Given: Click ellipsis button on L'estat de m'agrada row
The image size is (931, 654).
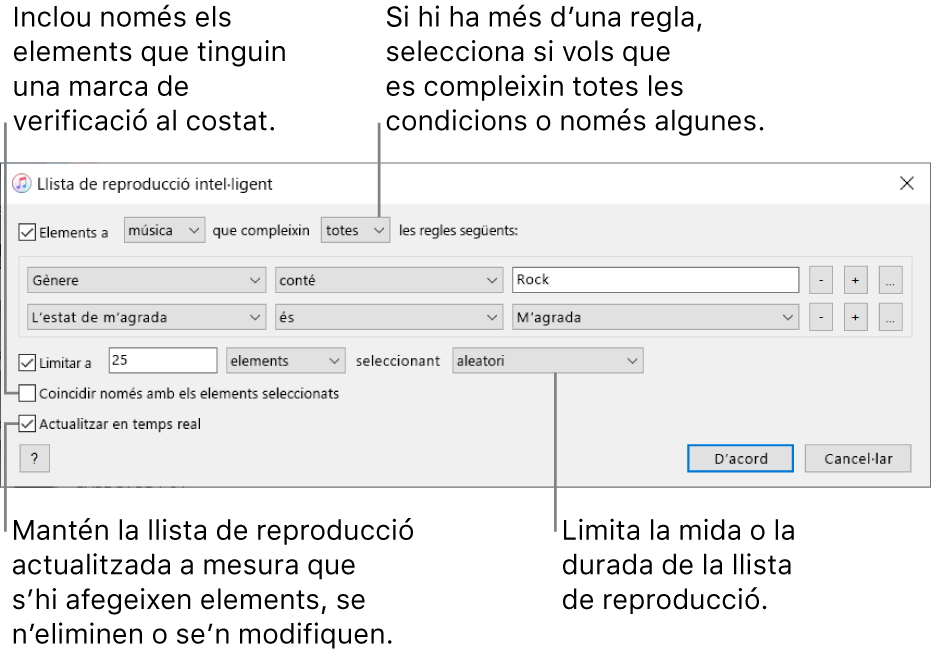Looking at the screenshot, I should pos(891,317).
